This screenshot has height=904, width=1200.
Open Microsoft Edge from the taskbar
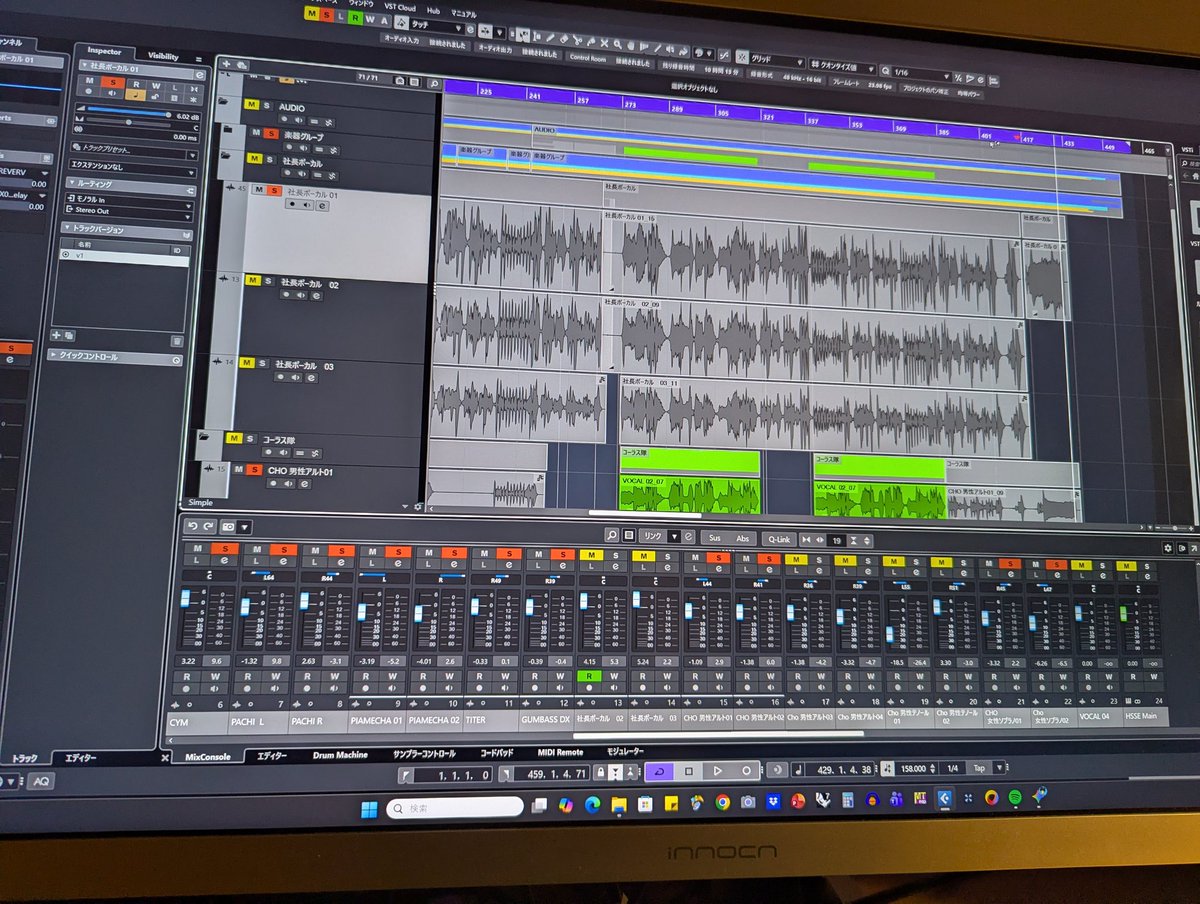(592, 805)
